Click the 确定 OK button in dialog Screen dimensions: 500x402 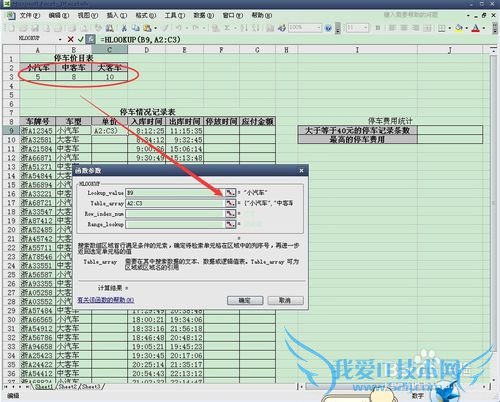pyautogui.click(x=245, y=300)
